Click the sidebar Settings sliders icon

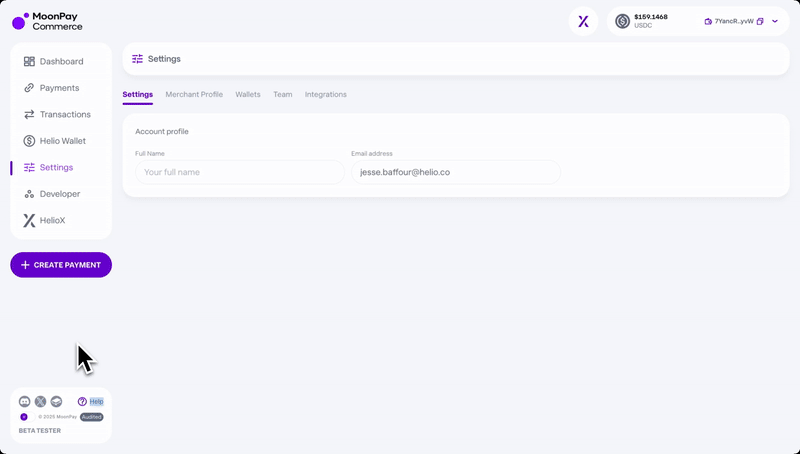tap(29, 167)
